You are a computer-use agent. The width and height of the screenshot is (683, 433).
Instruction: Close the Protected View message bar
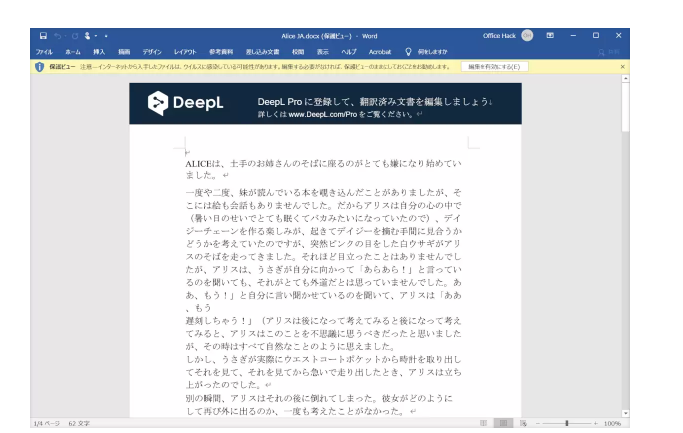click(622, 67)
